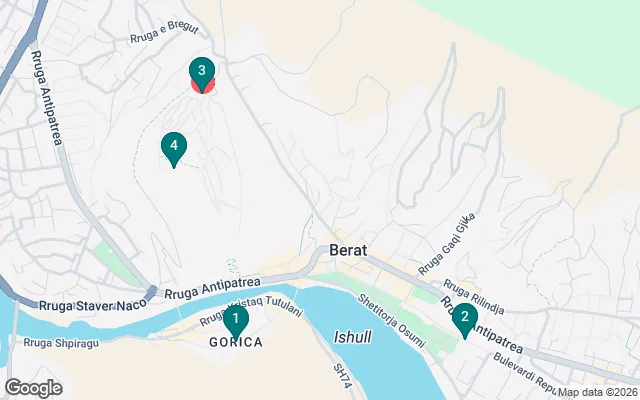Click the SH74 road label
640x400 pixels.
pyautogui.click(x=342, y=376)
